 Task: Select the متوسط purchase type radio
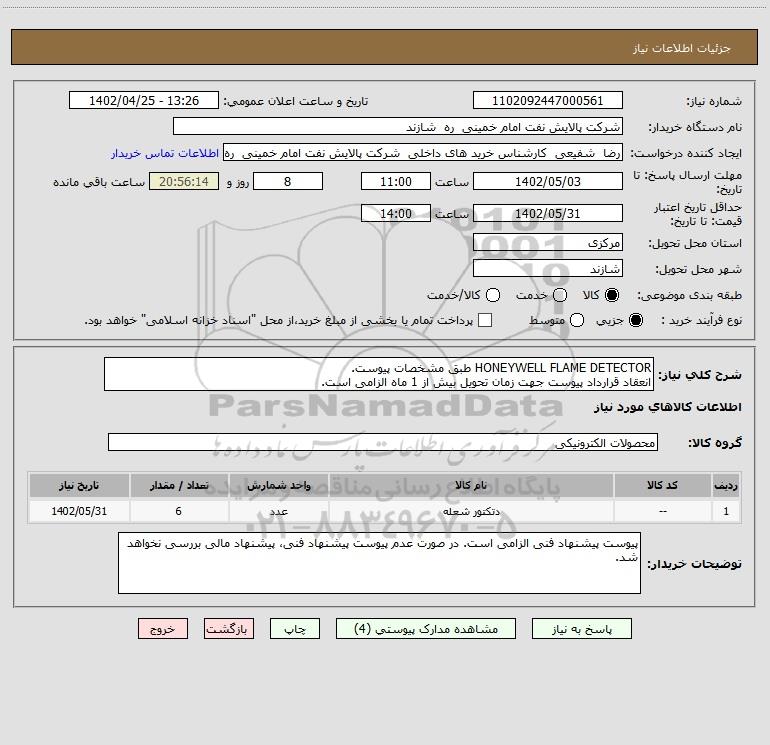click(x=577, y=320)
